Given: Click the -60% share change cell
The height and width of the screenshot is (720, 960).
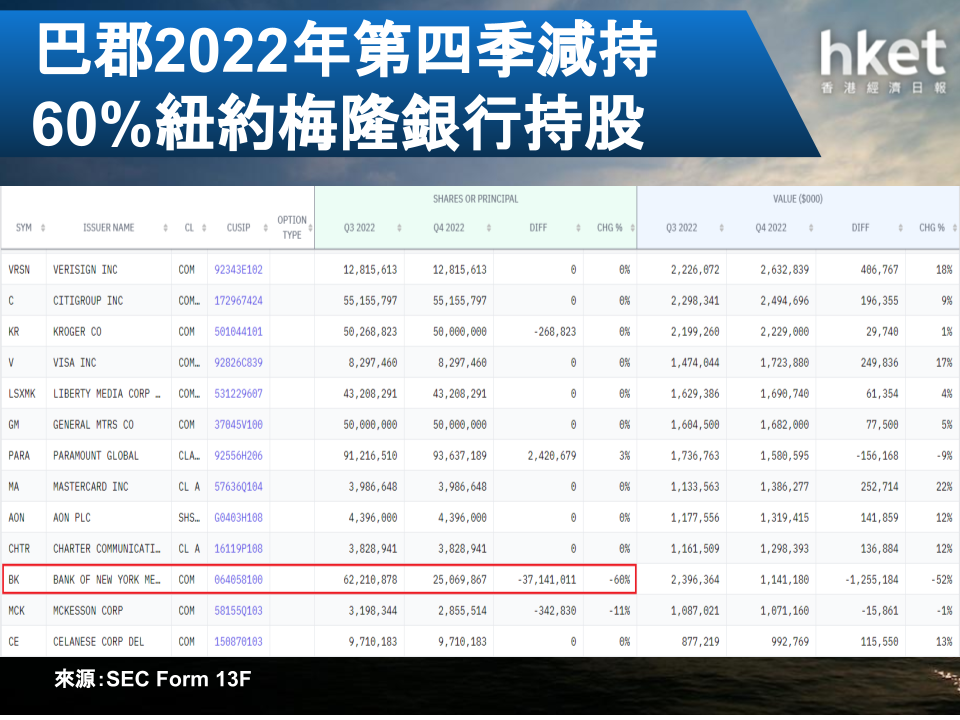Looking at the screenshot, I should pos(620,580).
